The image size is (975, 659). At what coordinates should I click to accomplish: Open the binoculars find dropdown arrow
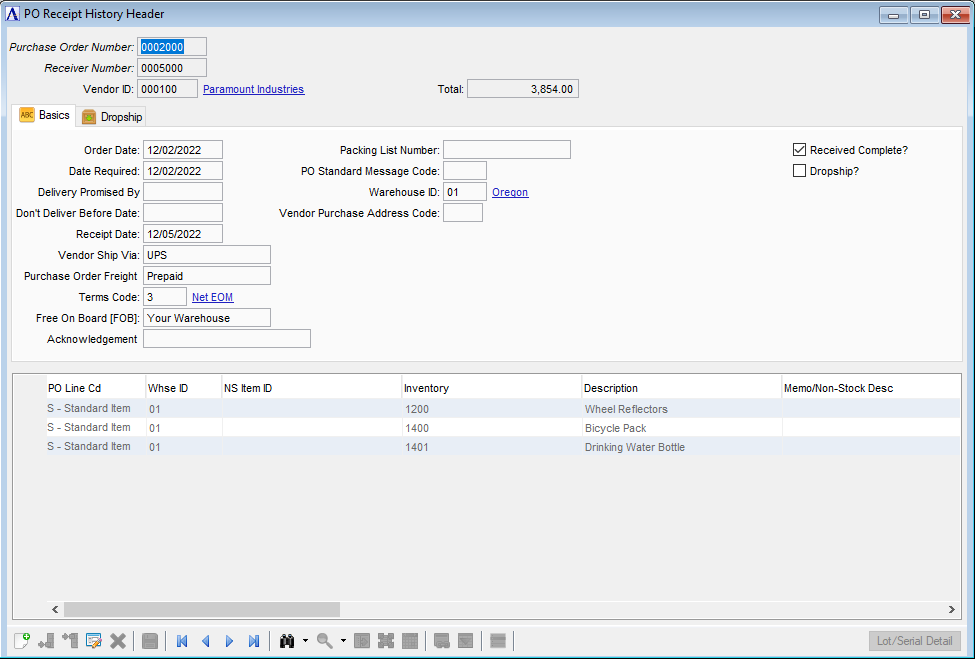tap(305, 641)
